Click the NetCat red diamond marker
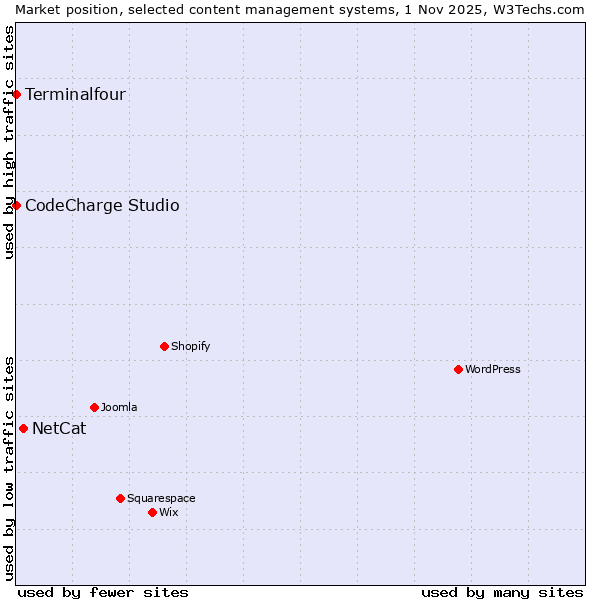 coord(23,429)
